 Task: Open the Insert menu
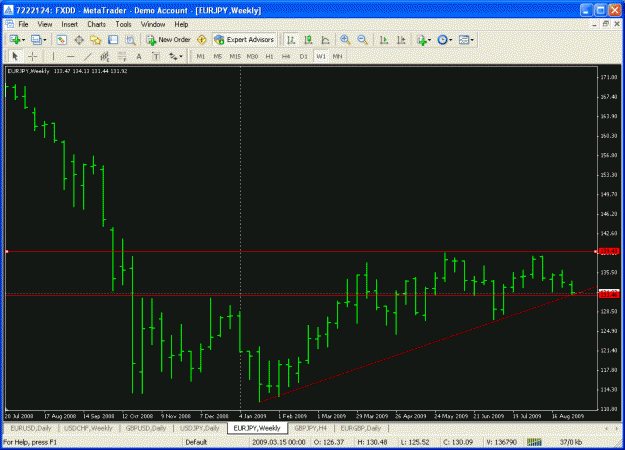(69, 24)
